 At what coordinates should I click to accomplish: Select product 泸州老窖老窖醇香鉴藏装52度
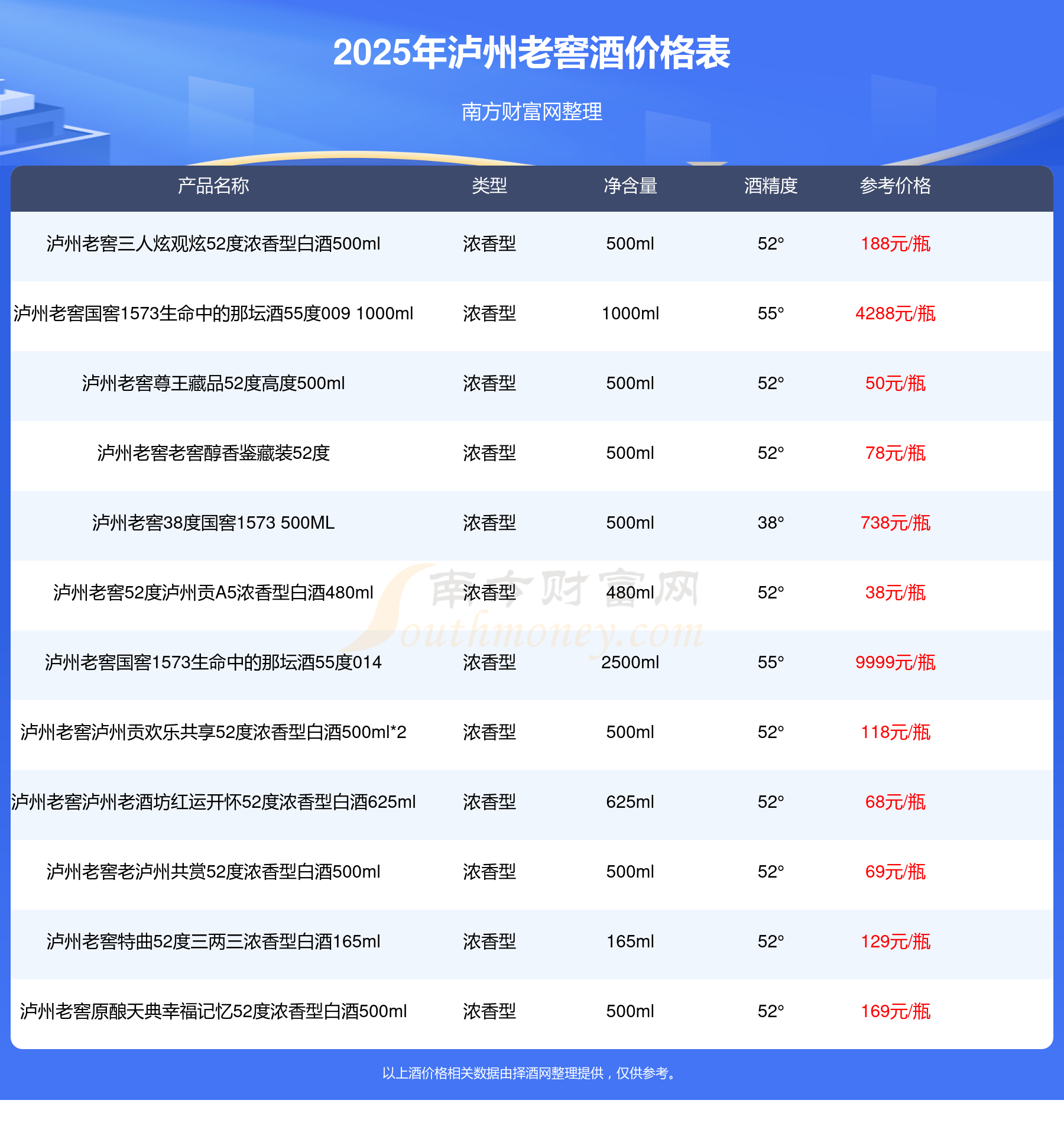click(x=213, y=453)
